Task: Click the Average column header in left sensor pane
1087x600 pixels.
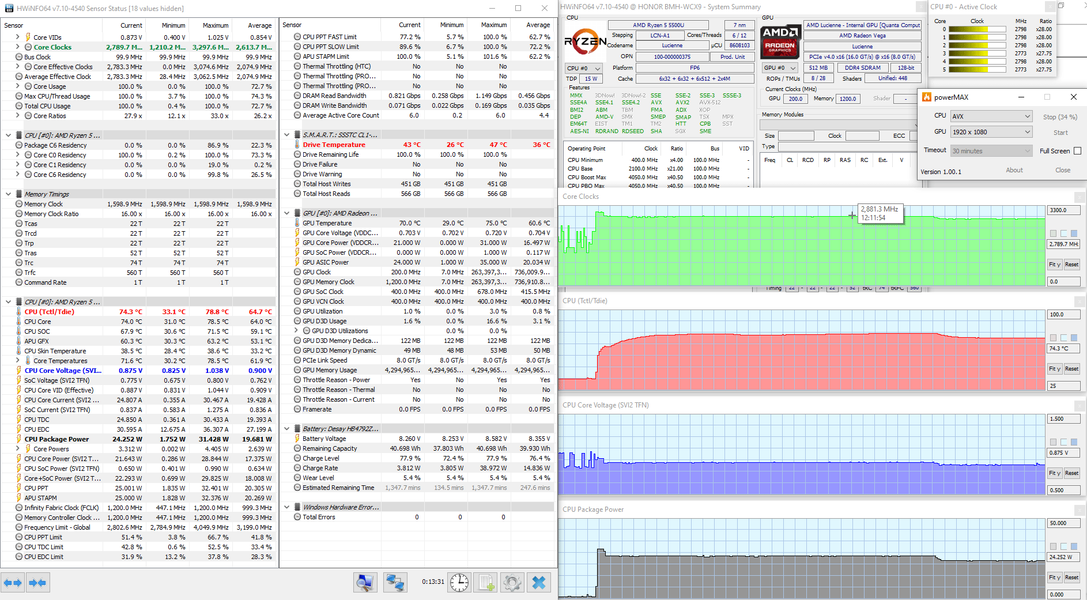Action: 260,25
